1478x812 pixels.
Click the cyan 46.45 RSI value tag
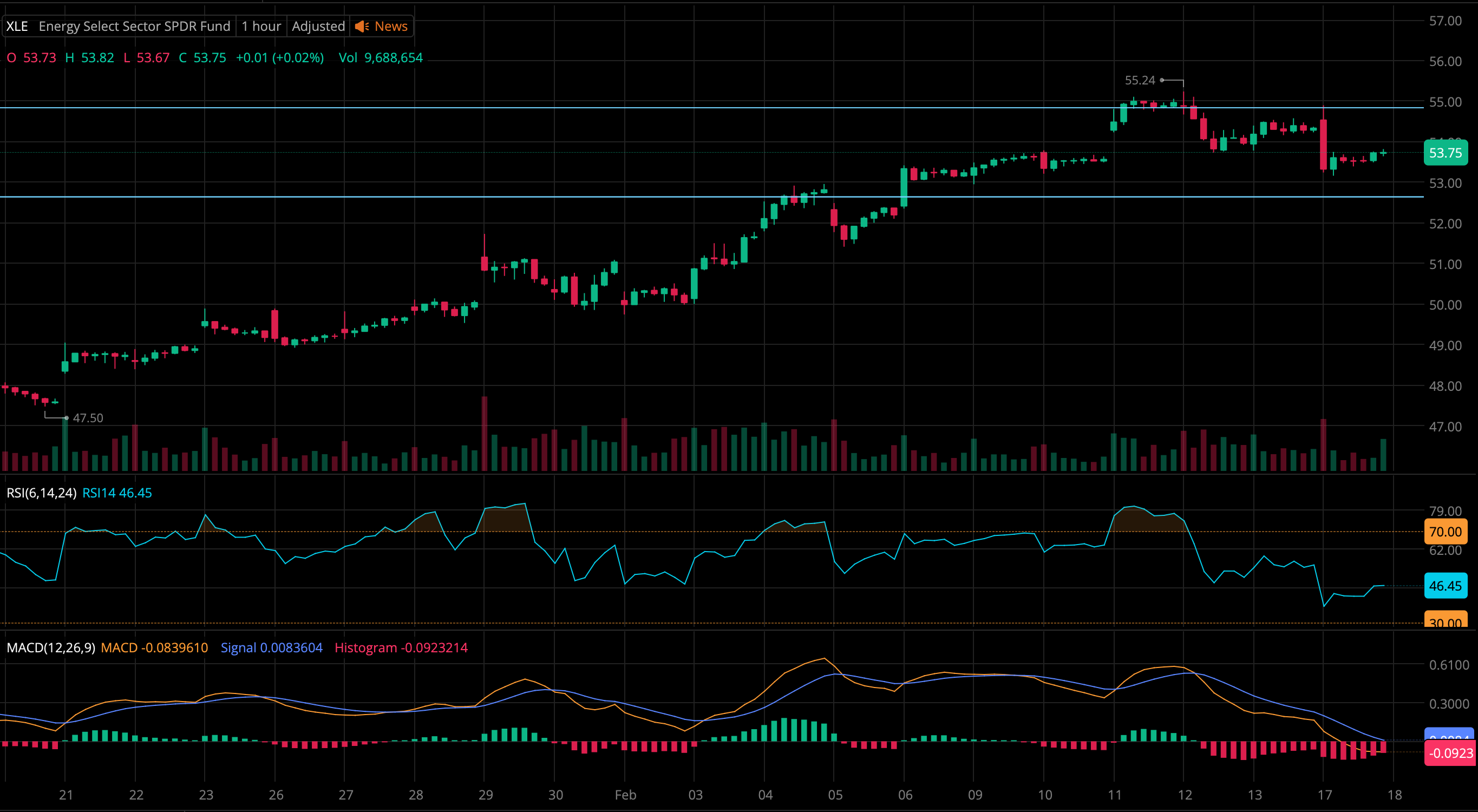pyautogui.click(x=1445, y=586)
